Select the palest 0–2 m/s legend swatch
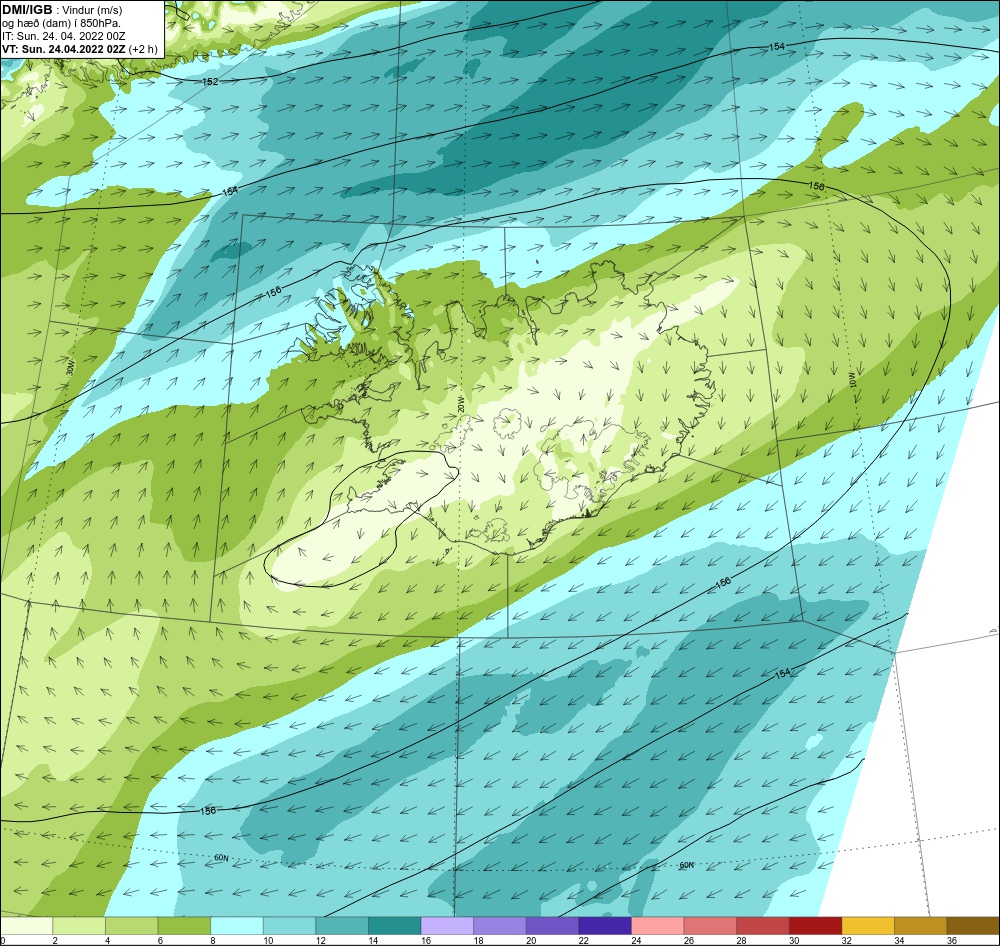 coord(26,926)
